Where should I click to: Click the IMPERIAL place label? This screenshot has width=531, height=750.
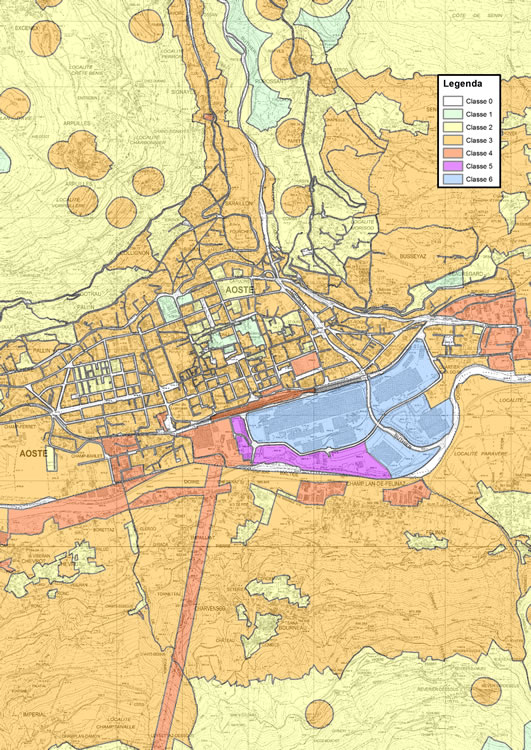point(34,714)
